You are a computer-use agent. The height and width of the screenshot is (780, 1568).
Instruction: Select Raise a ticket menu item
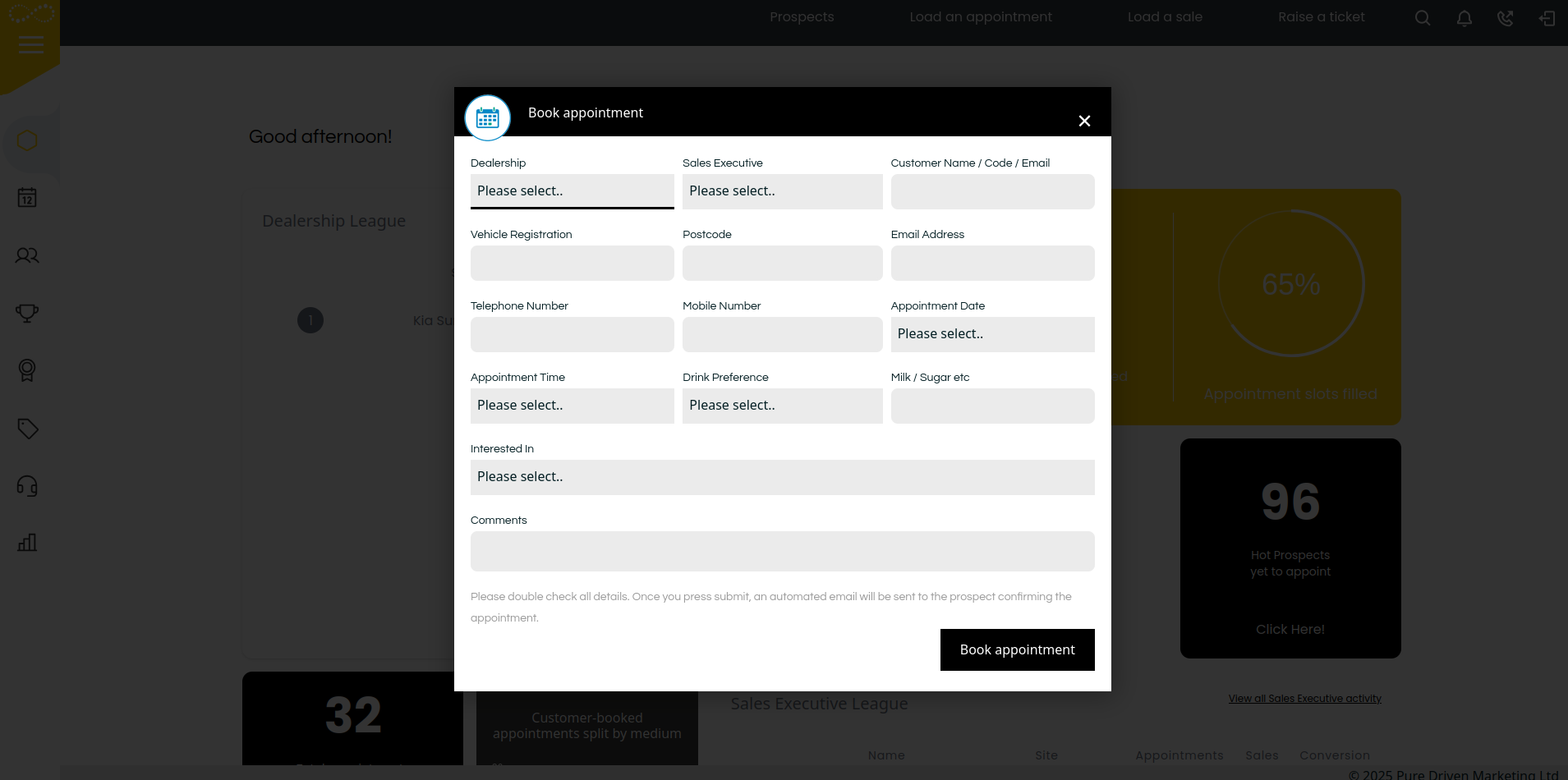(1321, 17)
